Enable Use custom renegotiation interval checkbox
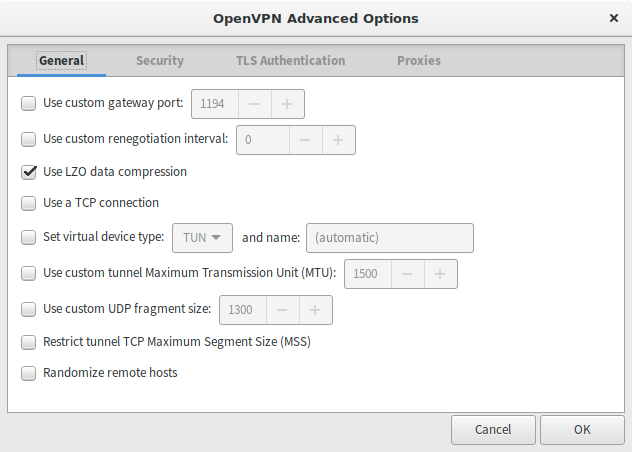This screenshot has height=452, width=632. coord(29,139)
